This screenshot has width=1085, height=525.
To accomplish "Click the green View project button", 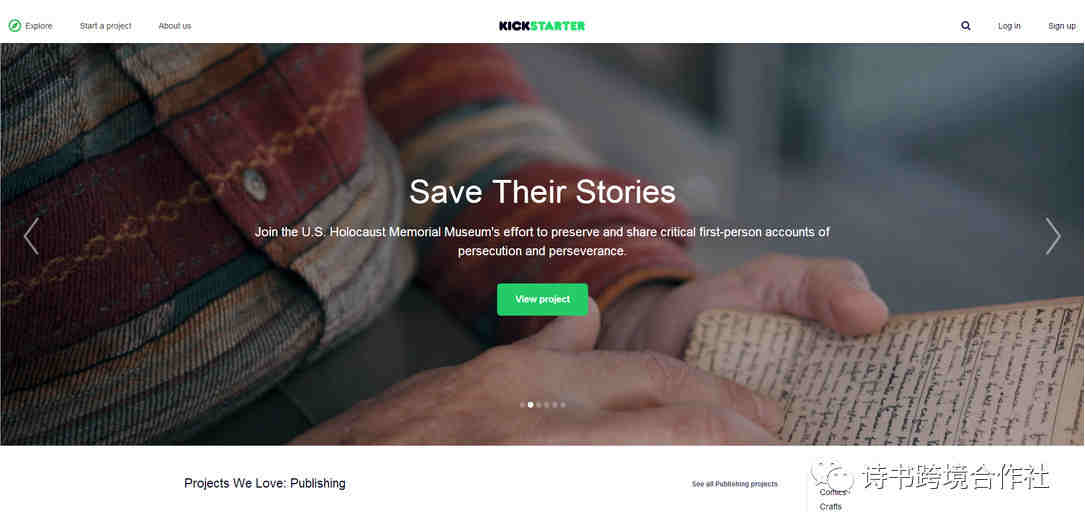I will click(542, 300).
